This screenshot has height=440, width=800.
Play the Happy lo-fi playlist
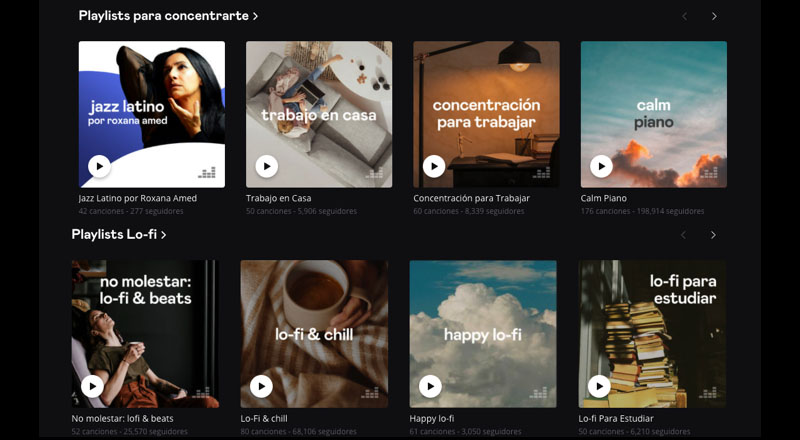point(430,385)
